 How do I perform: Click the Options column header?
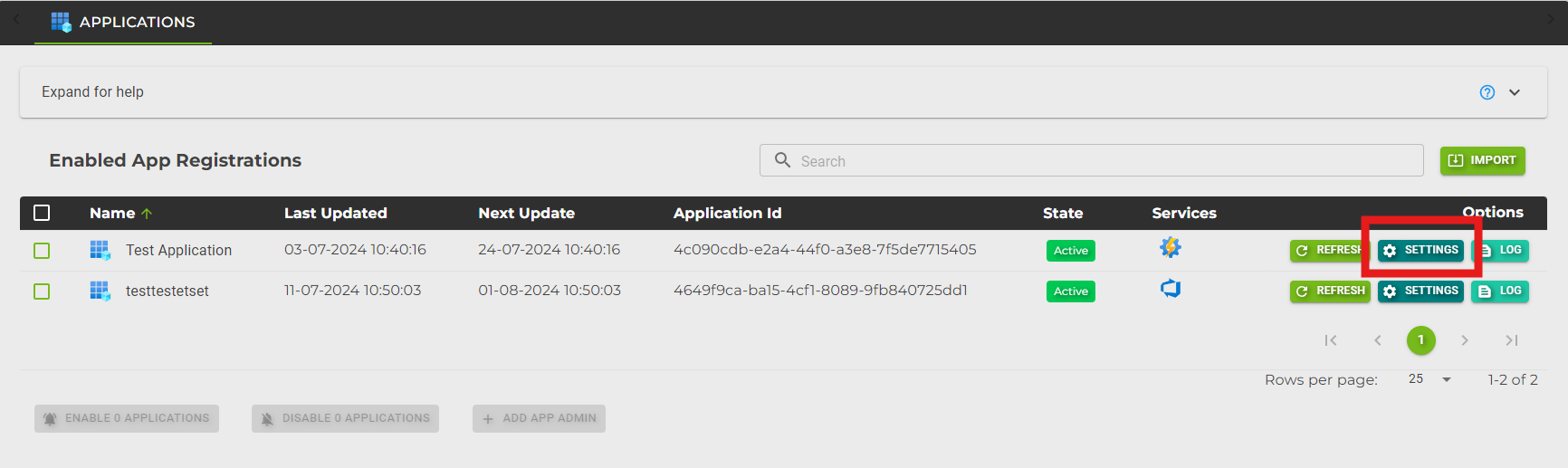coord(1493,212)
